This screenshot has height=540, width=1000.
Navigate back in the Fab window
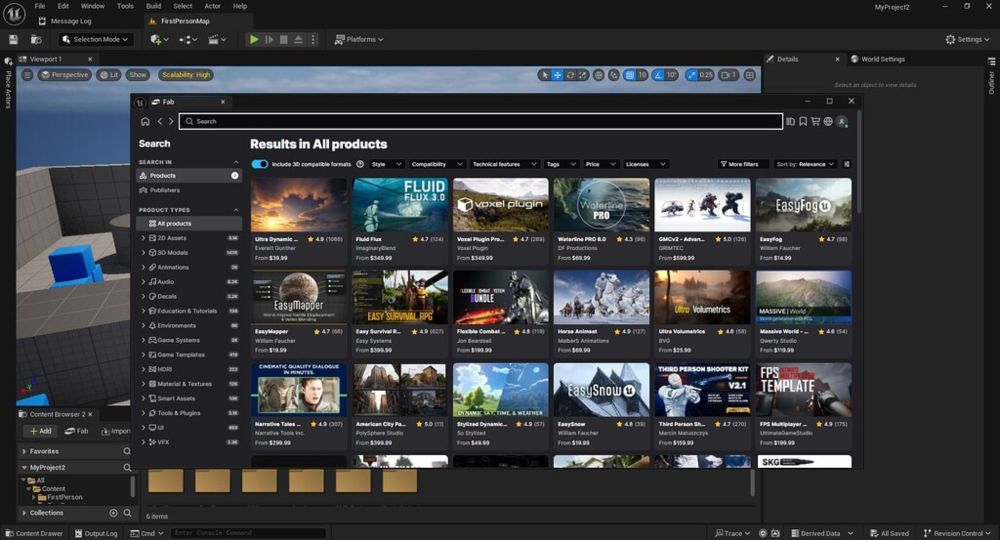[x=160, y=121]
